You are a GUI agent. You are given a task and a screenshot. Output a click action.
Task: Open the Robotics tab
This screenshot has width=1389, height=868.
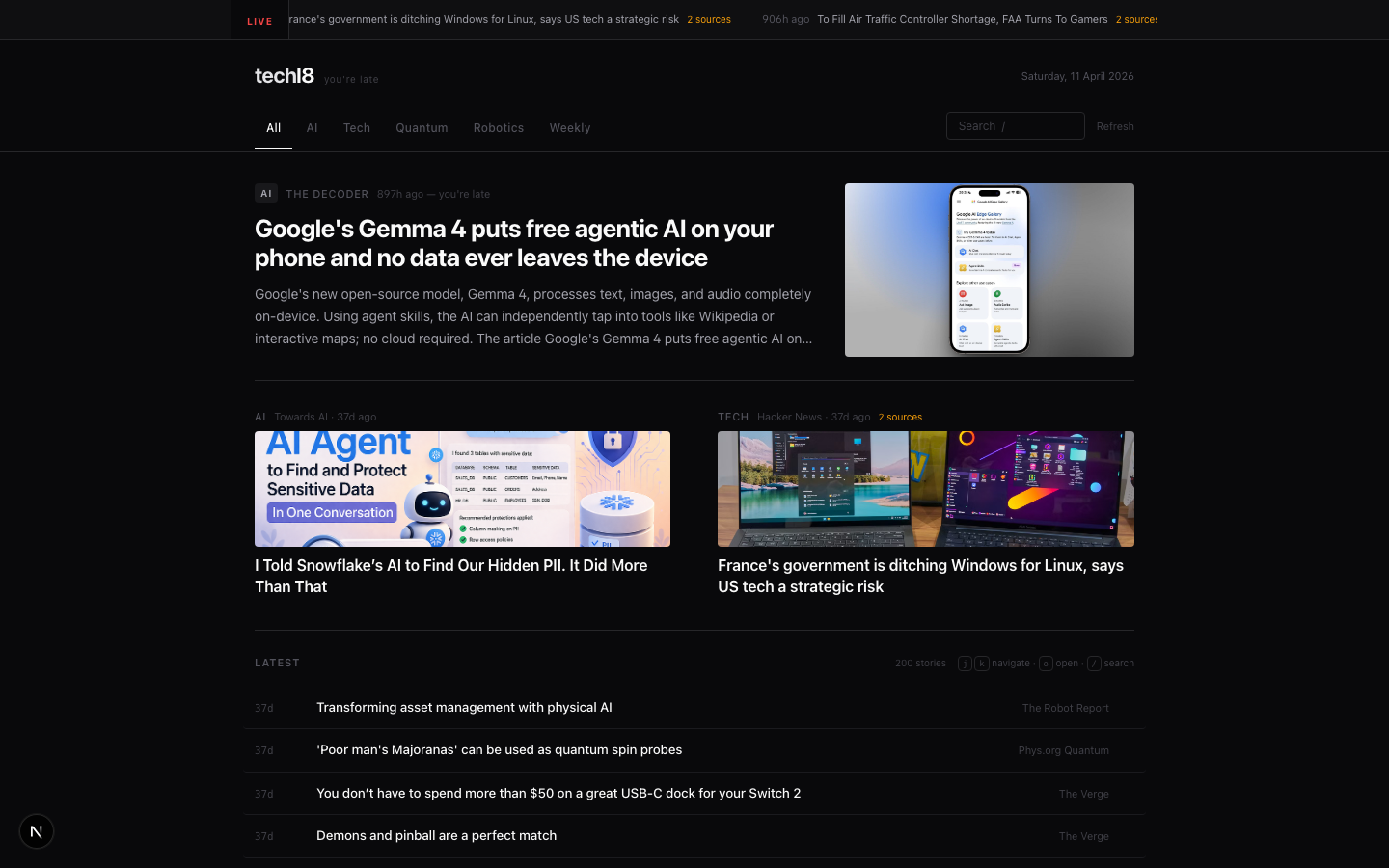[x=499, y=128]
